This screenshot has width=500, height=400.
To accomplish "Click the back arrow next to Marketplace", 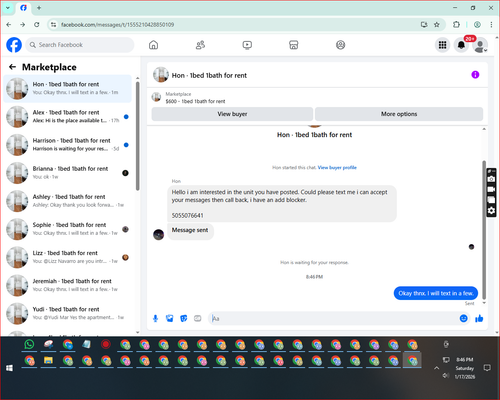I will 12,67.
